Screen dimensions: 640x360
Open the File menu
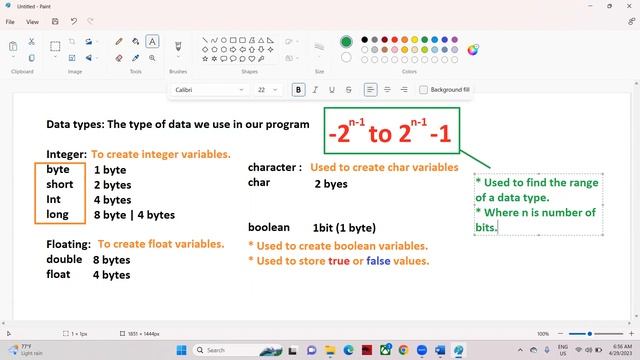(x=10, y=22)
